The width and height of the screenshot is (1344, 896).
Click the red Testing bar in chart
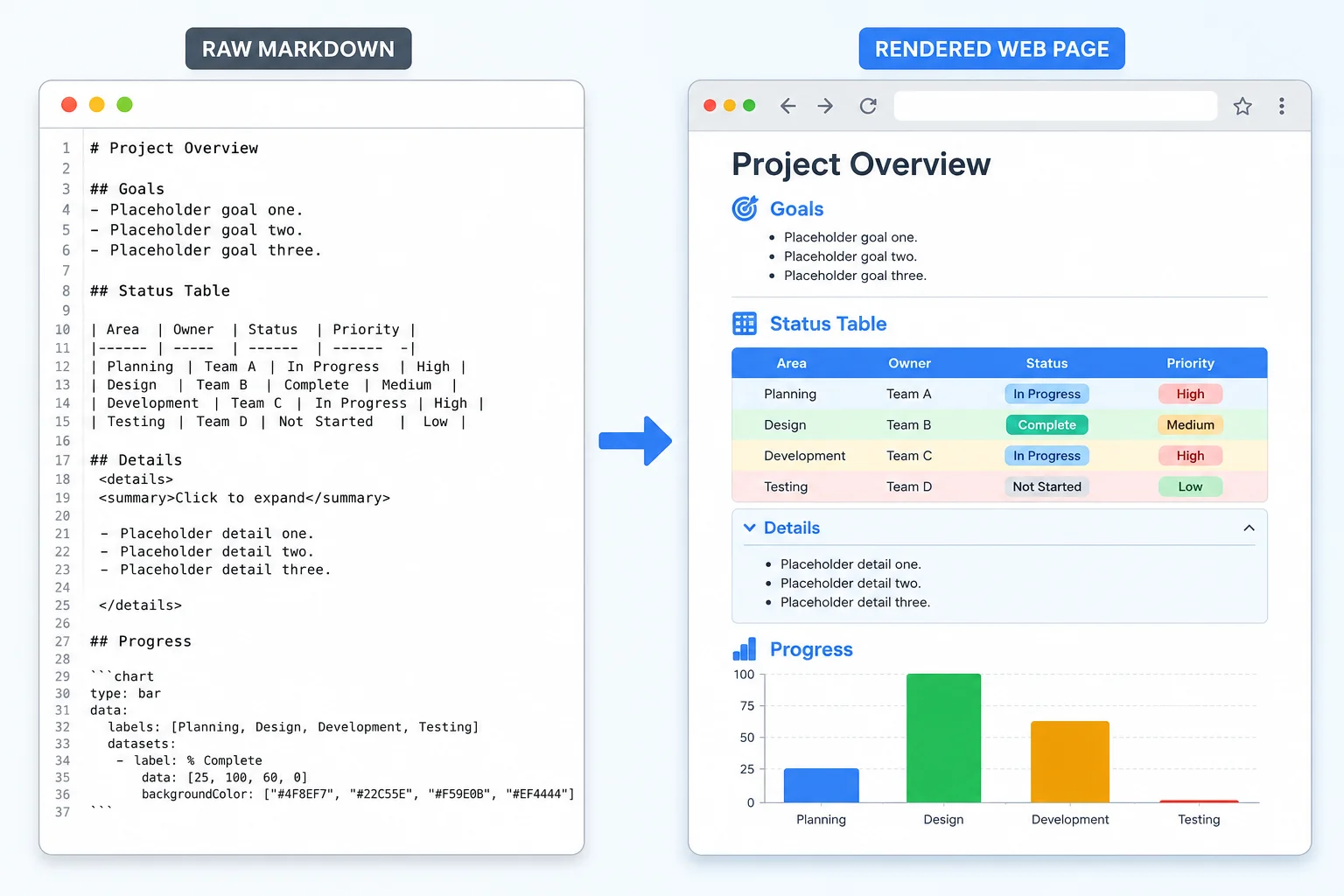pyautogui.click(x=1199, y=801)
